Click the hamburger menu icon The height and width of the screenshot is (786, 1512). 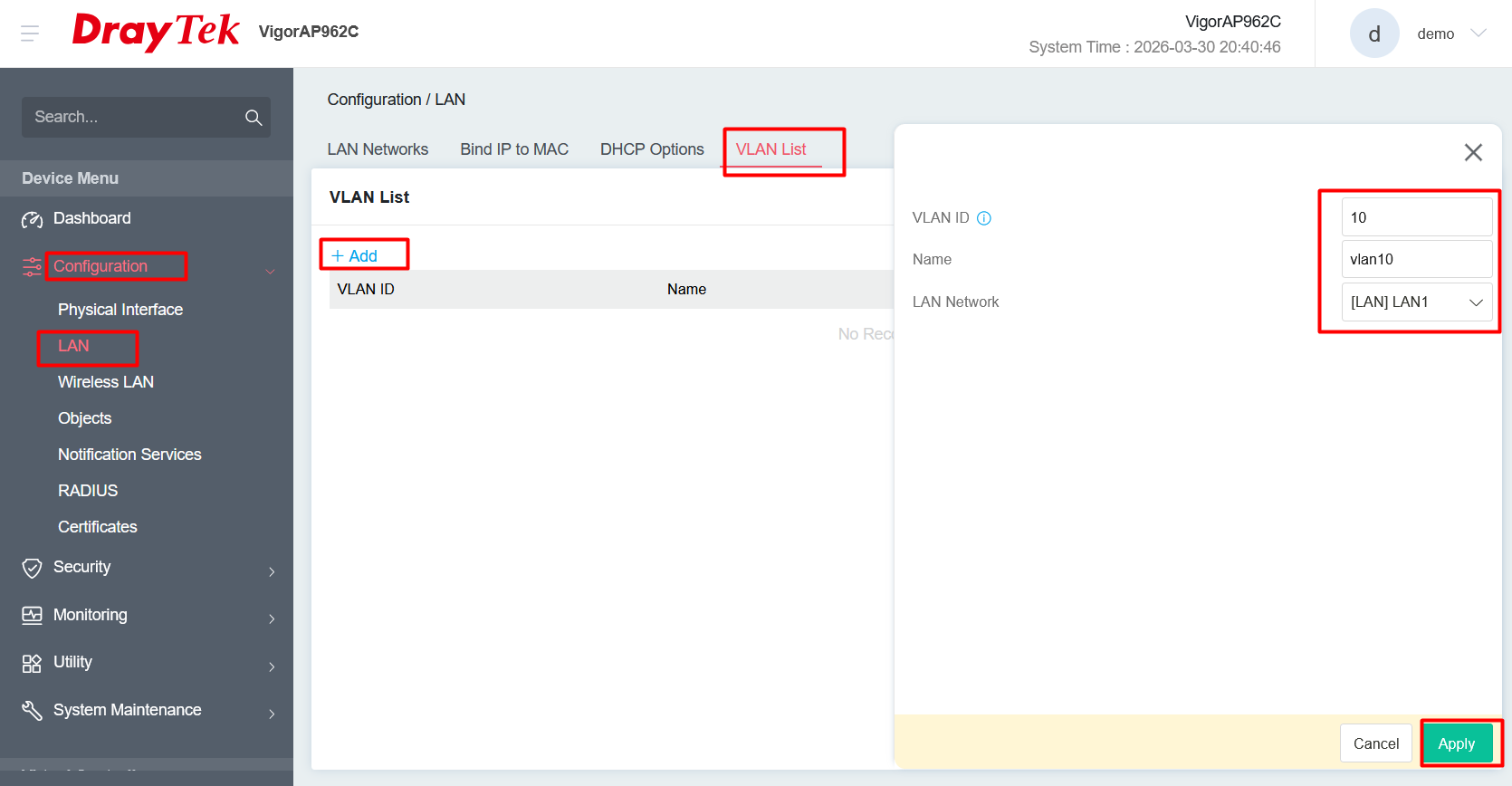click(30, 34)
